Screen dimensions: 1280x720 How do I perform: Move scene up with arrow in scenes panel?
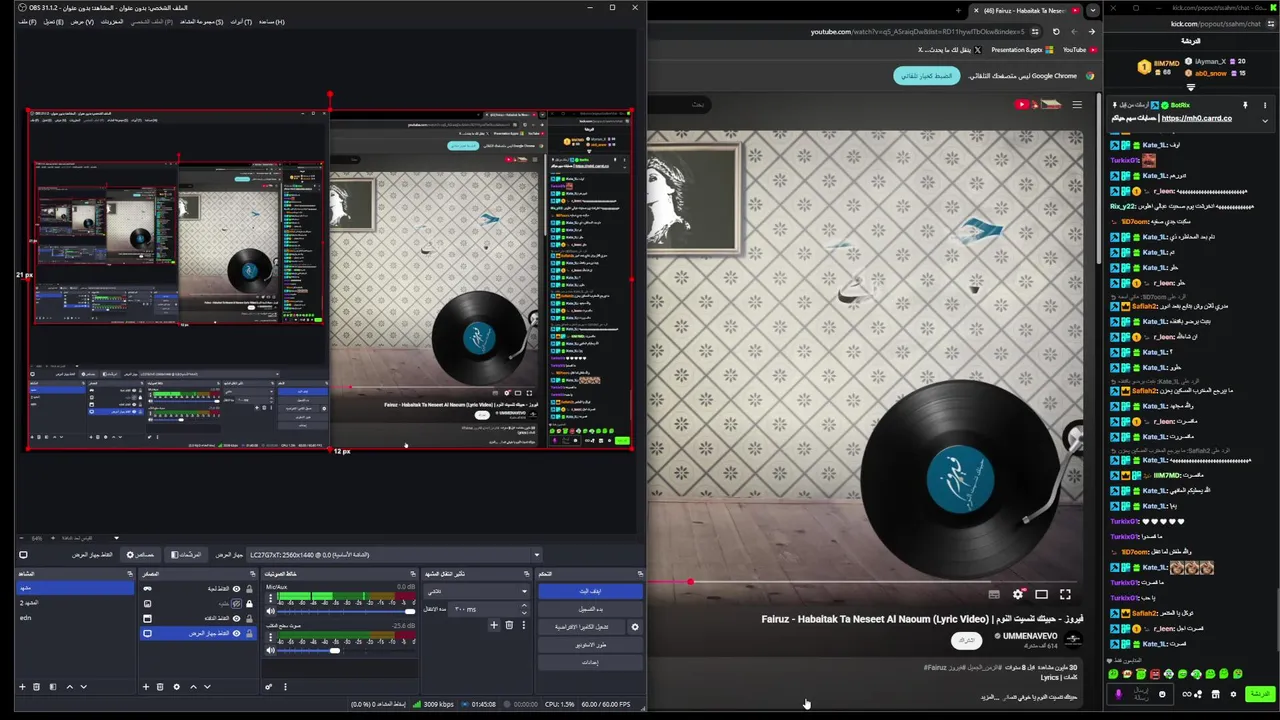(69, 687)
